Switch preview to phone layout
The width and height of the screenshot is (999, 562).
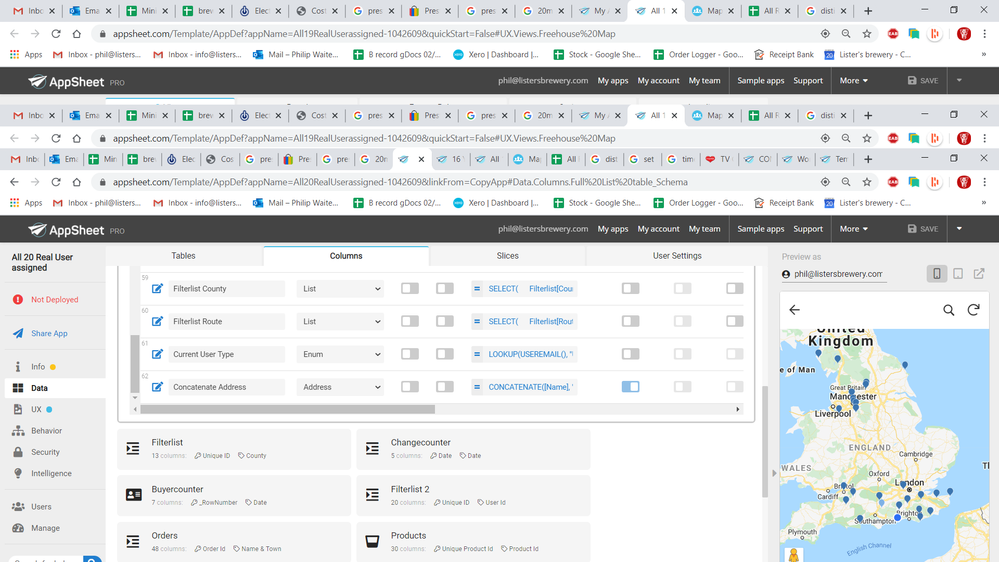tap(937, 274)
